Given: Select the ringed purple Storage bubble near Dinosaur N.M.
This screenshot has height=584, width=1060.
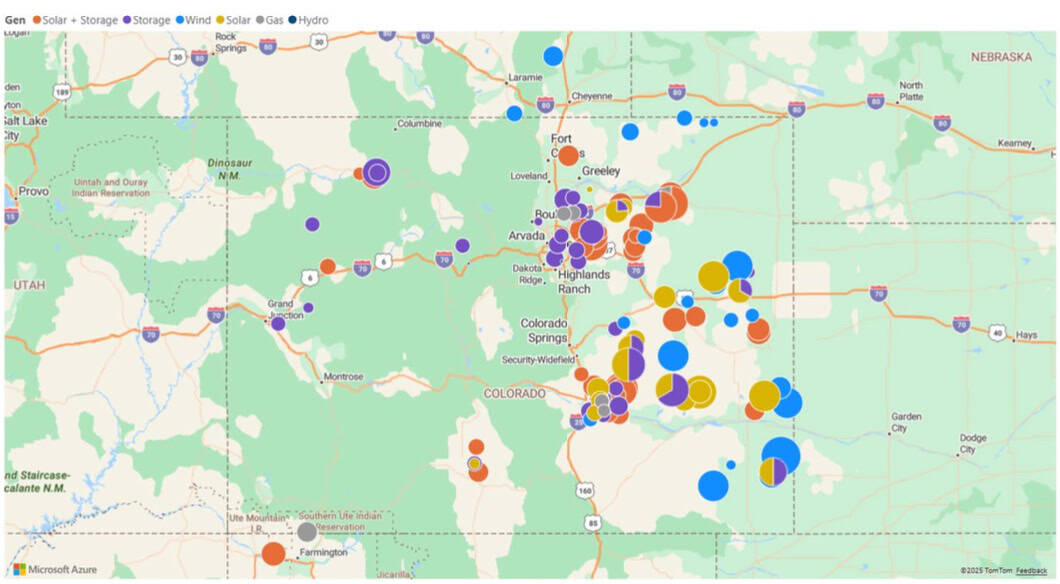Looking at the screenshot, I should coord(376,173).
